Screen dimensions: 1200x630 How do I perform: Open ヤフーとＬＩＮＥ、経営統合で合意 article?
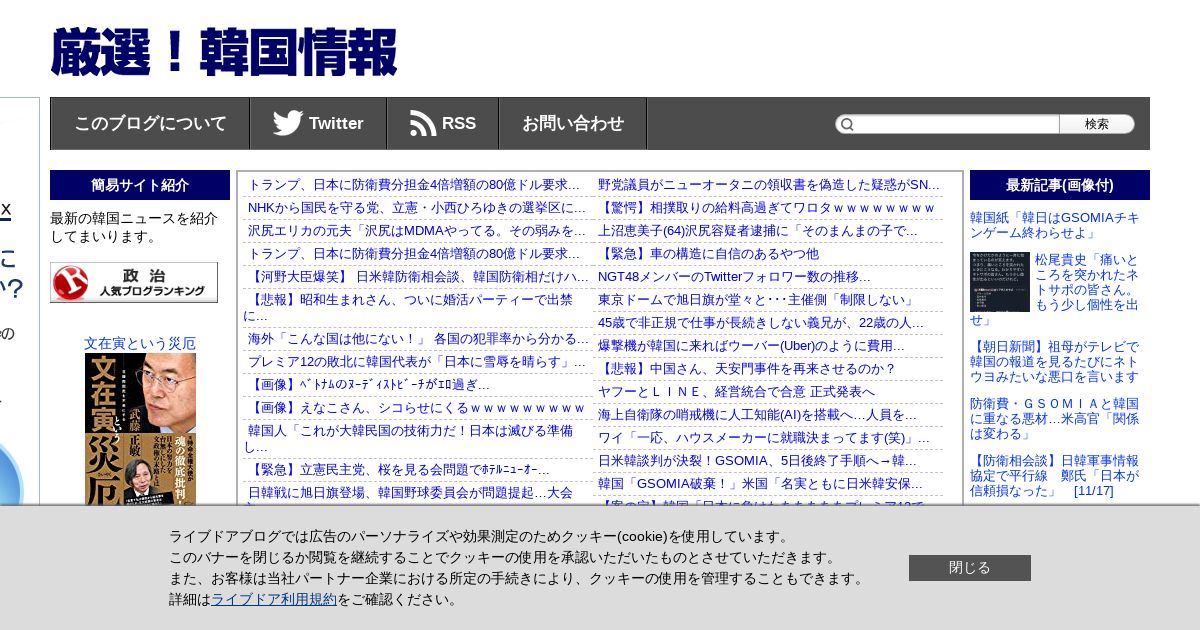point(736,391)
